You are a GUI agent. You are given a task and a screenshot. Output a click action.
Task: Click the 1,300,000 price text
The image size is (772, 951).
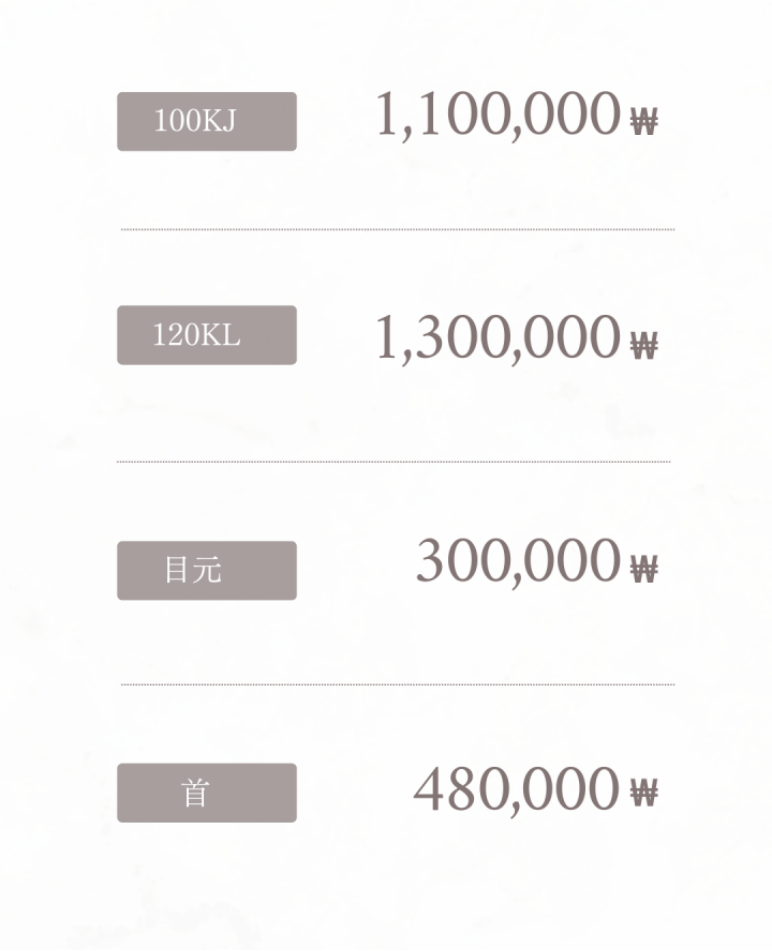coord(498,339)
